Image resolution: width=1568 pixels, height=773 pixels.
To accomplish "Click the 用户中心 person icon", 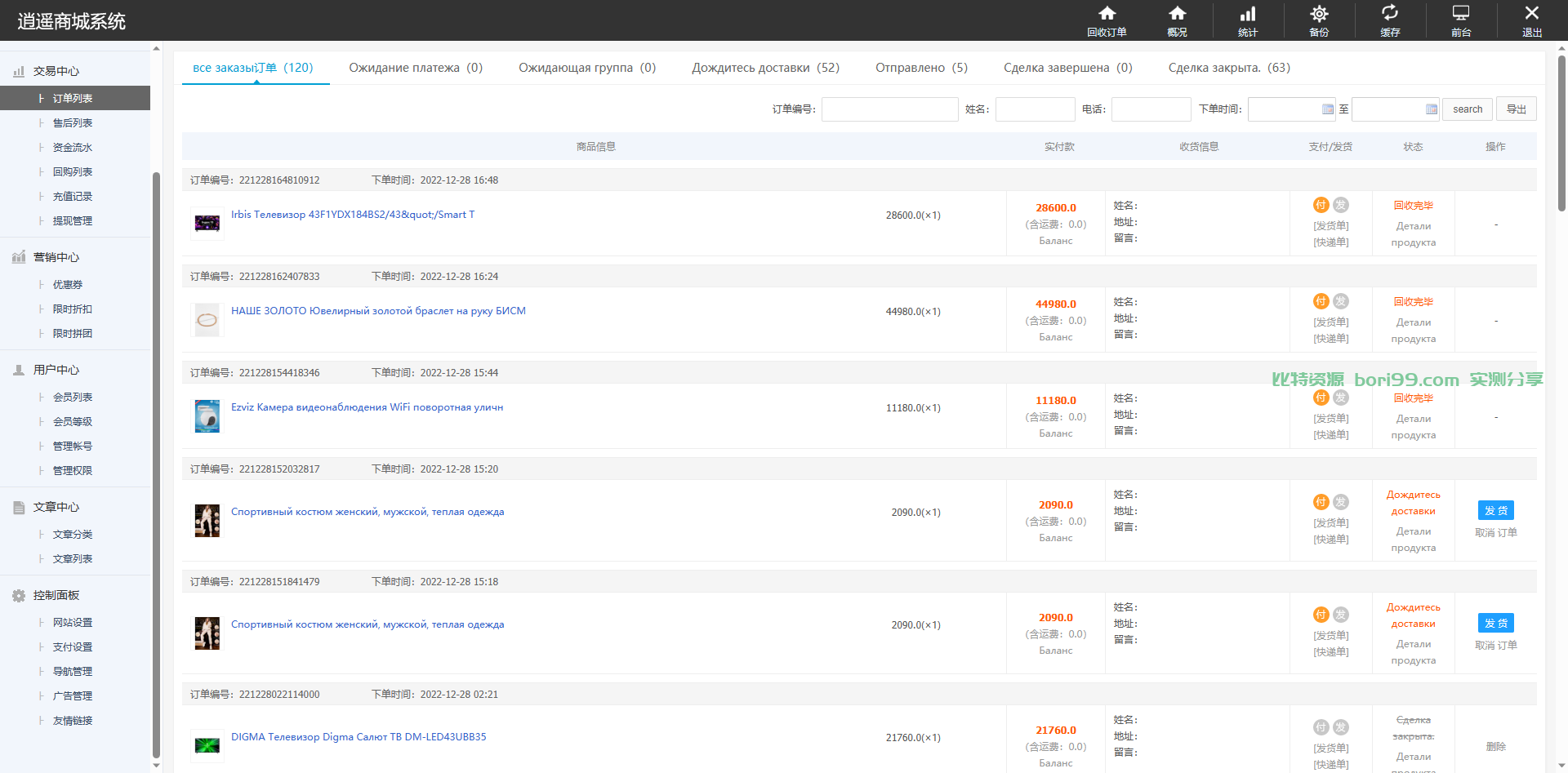I will click(x=19, y=370).
